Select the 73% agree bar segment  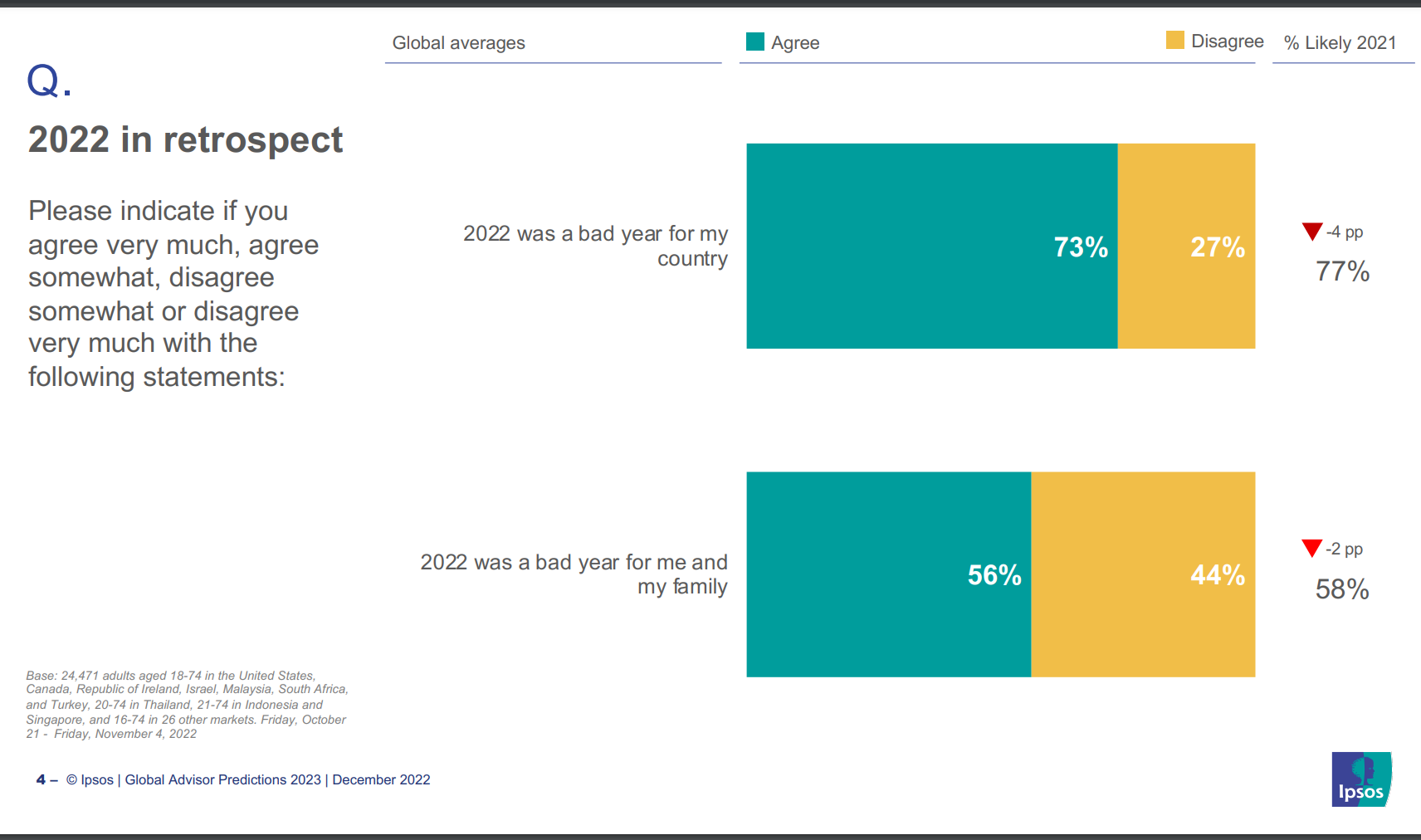click(932, 246)
